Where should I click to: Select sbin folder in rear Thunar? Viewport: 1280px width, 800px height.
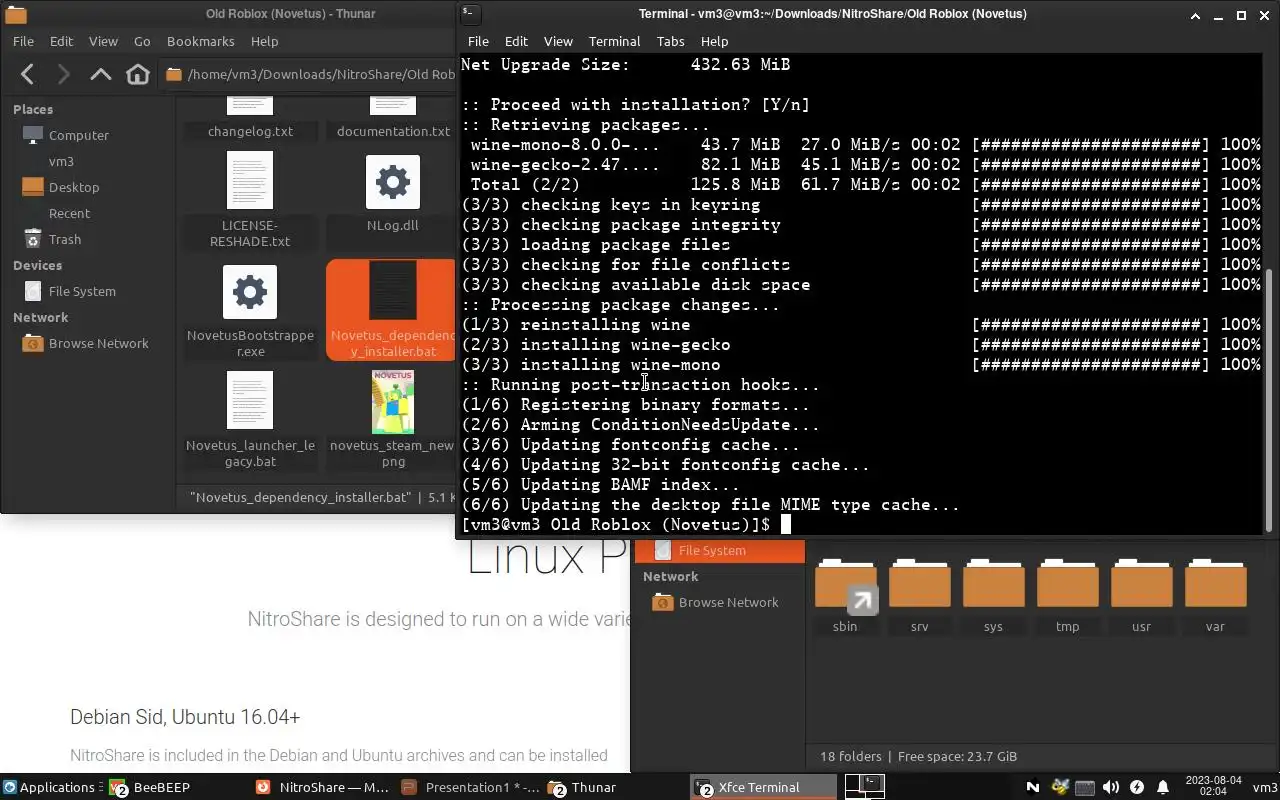click(x=845, y=595)
